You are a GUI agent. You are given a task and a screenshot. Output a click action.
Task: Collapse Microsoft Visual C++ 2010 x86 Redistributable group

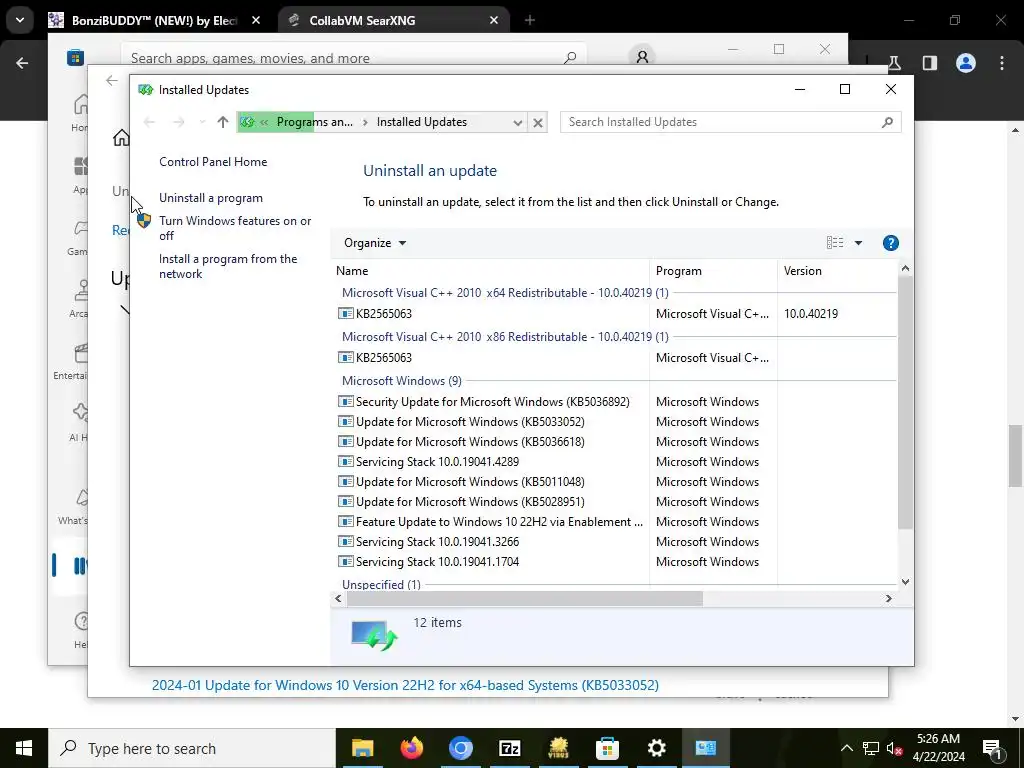(x=505, y=337)
